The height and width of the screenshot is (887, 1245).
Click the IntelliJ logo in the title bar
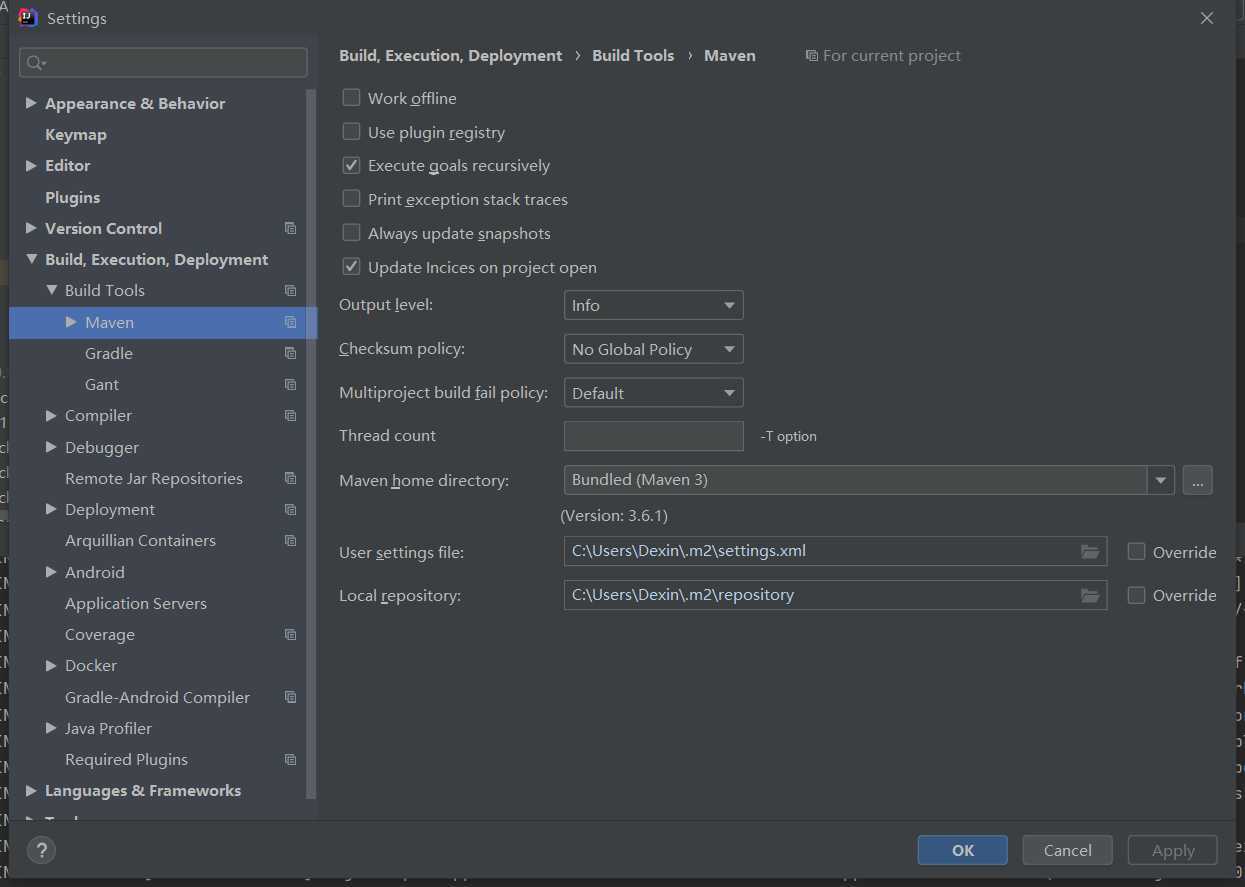click(28, 18)
